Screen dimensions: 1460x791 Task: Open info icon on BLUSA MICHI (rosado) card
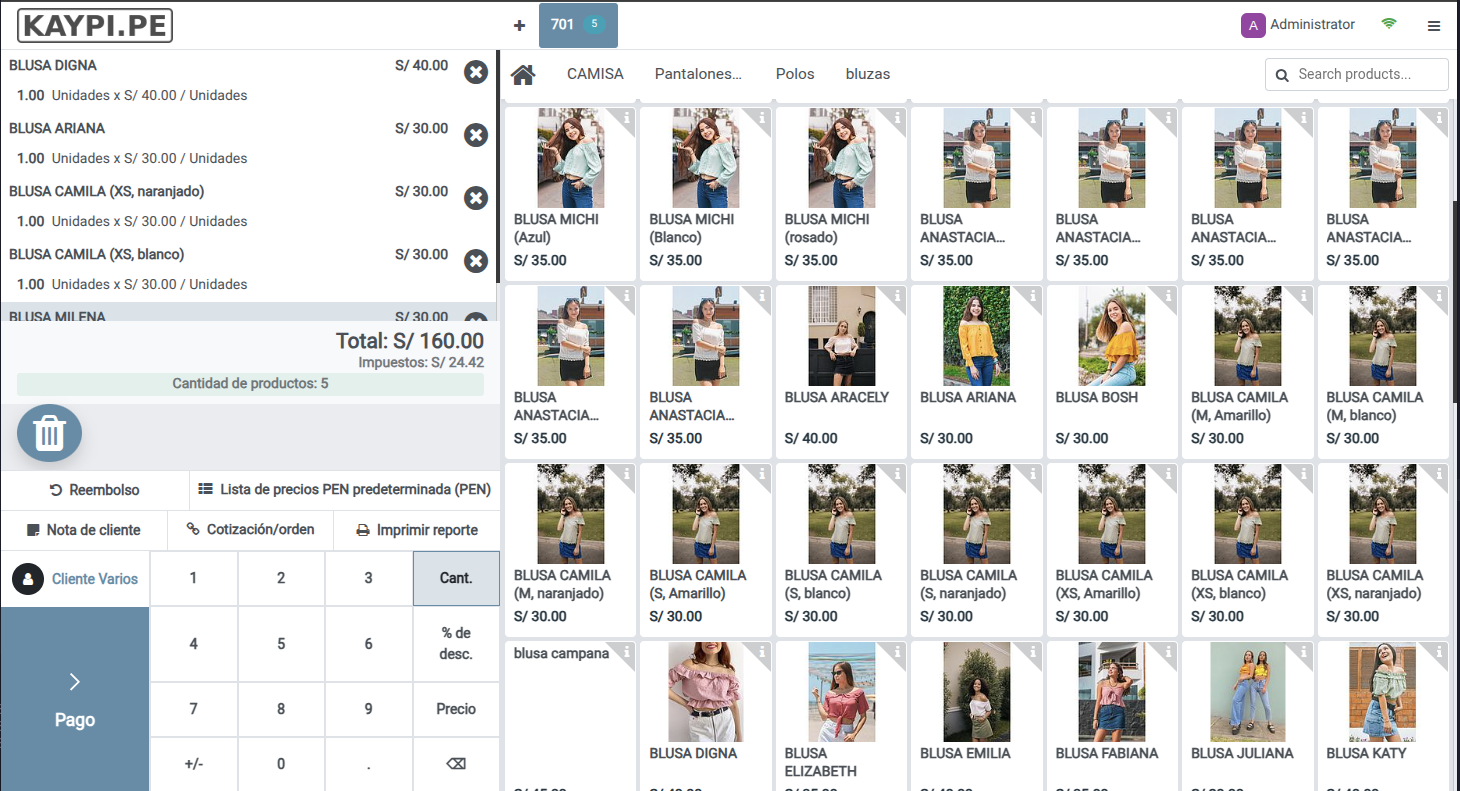[x=897, y=117]
